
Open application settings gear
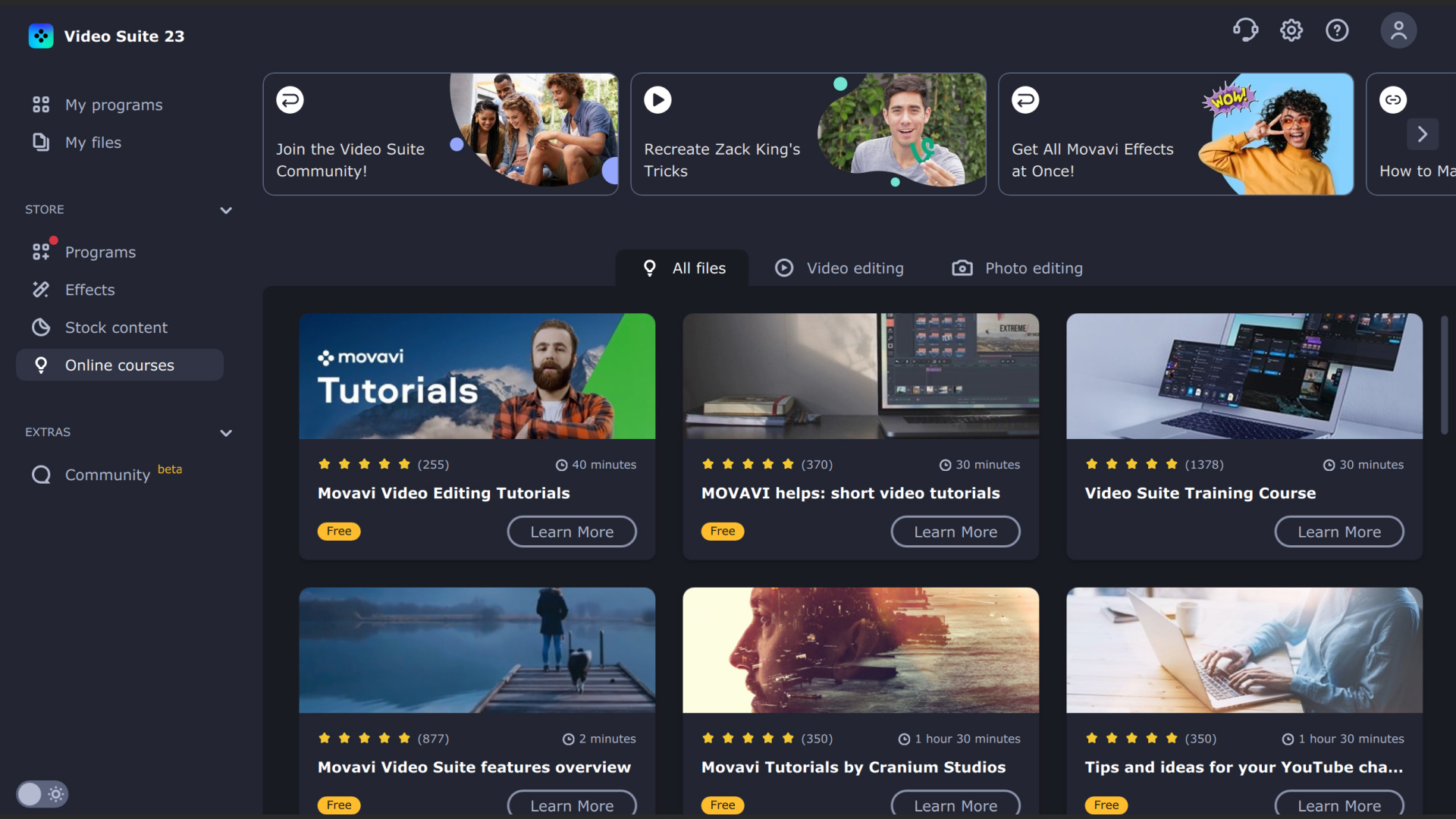coord(1291,30)
